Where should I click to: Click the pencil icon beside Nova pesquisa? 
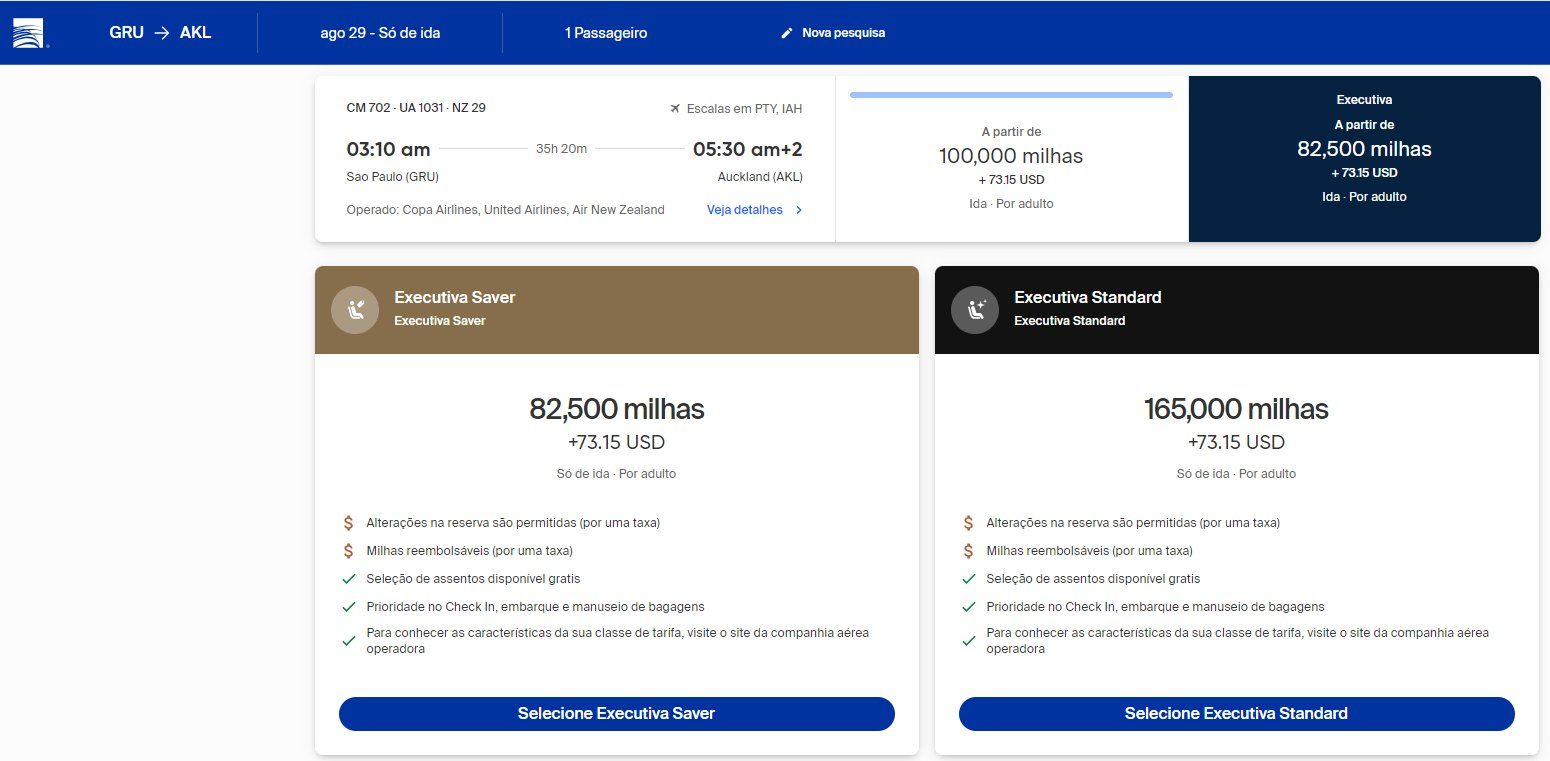[x=787, y=33]
